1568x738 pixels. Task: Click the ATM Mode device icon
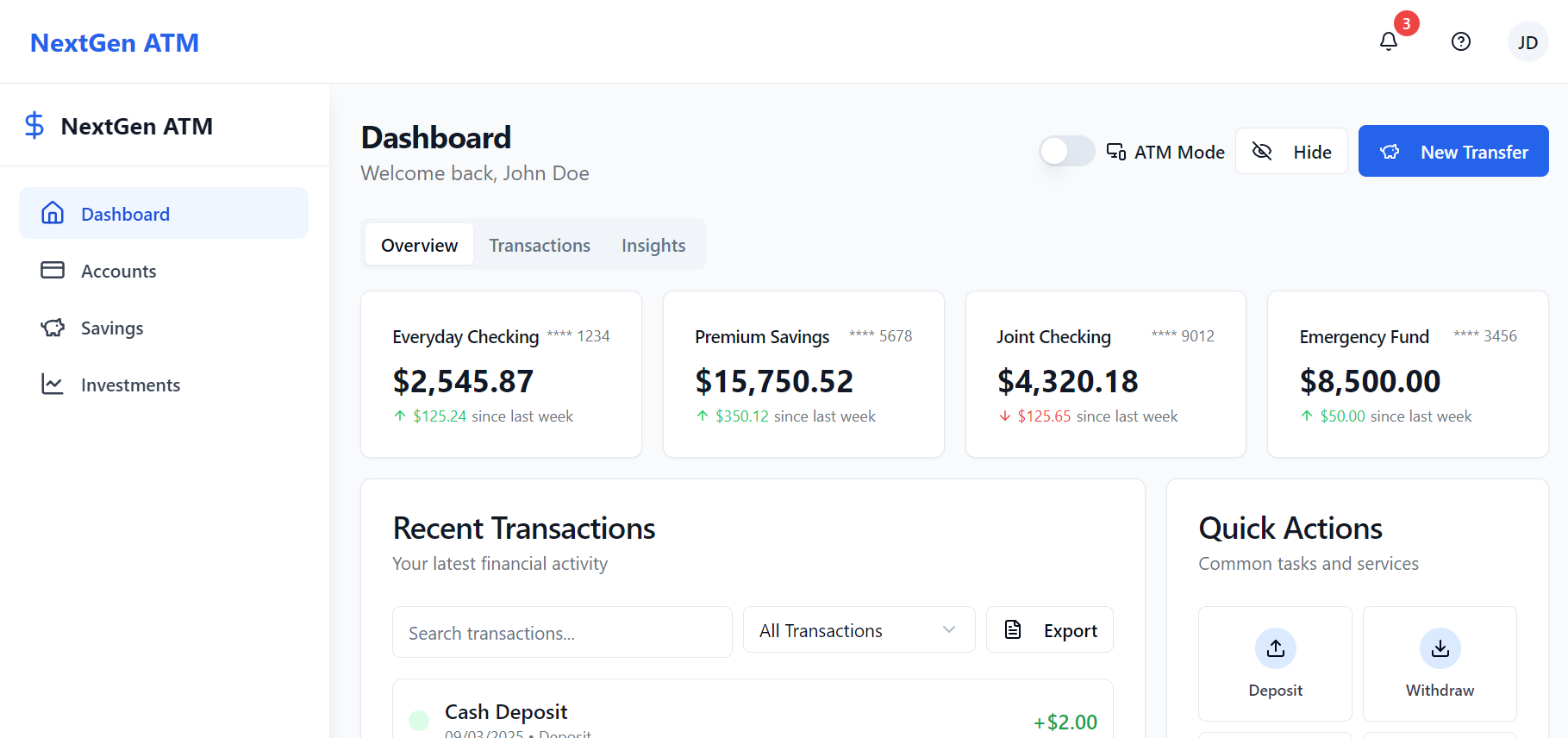1116,152
